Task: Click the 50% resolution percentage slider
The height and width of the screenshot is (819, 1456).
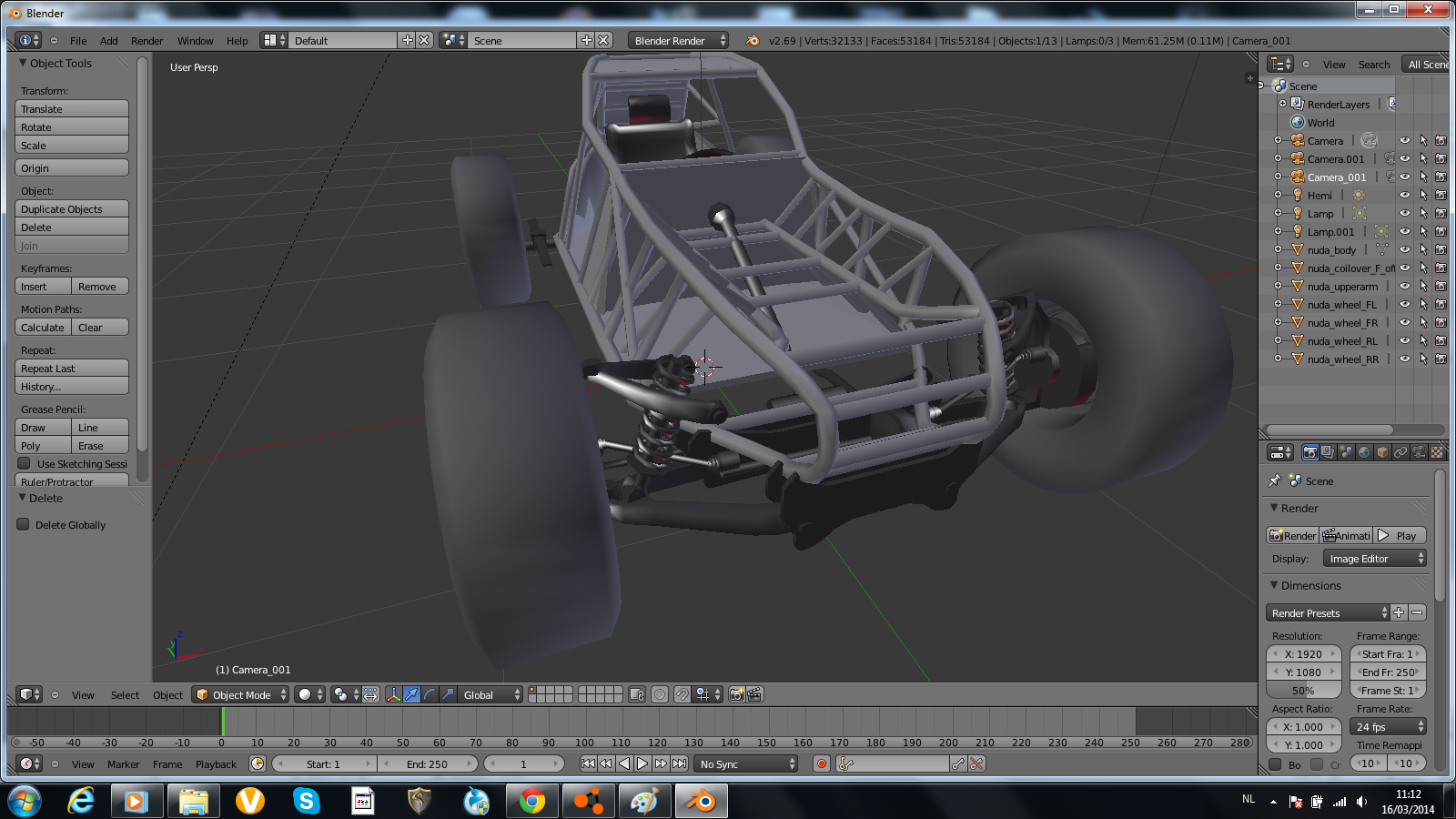Action: click(x=1303, y=691)
